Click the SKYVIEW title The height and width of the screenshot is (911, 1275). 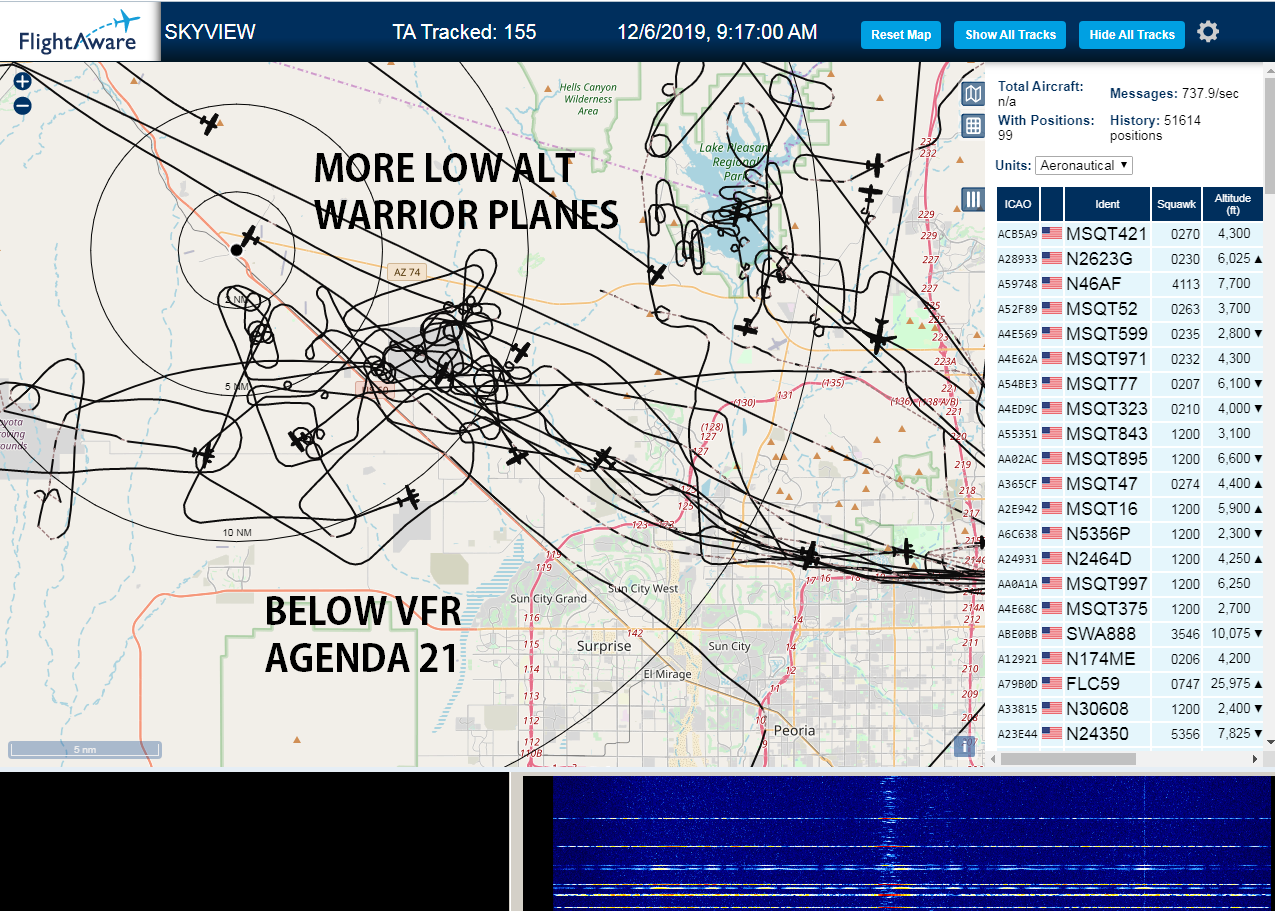(210, 32)
